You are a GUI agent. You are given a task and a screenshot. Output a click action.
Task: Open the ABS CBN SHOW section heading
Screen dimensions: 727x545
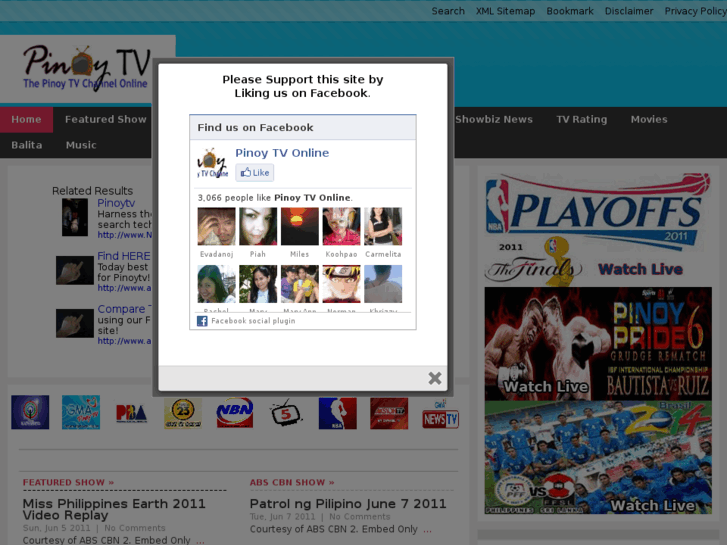292,482
